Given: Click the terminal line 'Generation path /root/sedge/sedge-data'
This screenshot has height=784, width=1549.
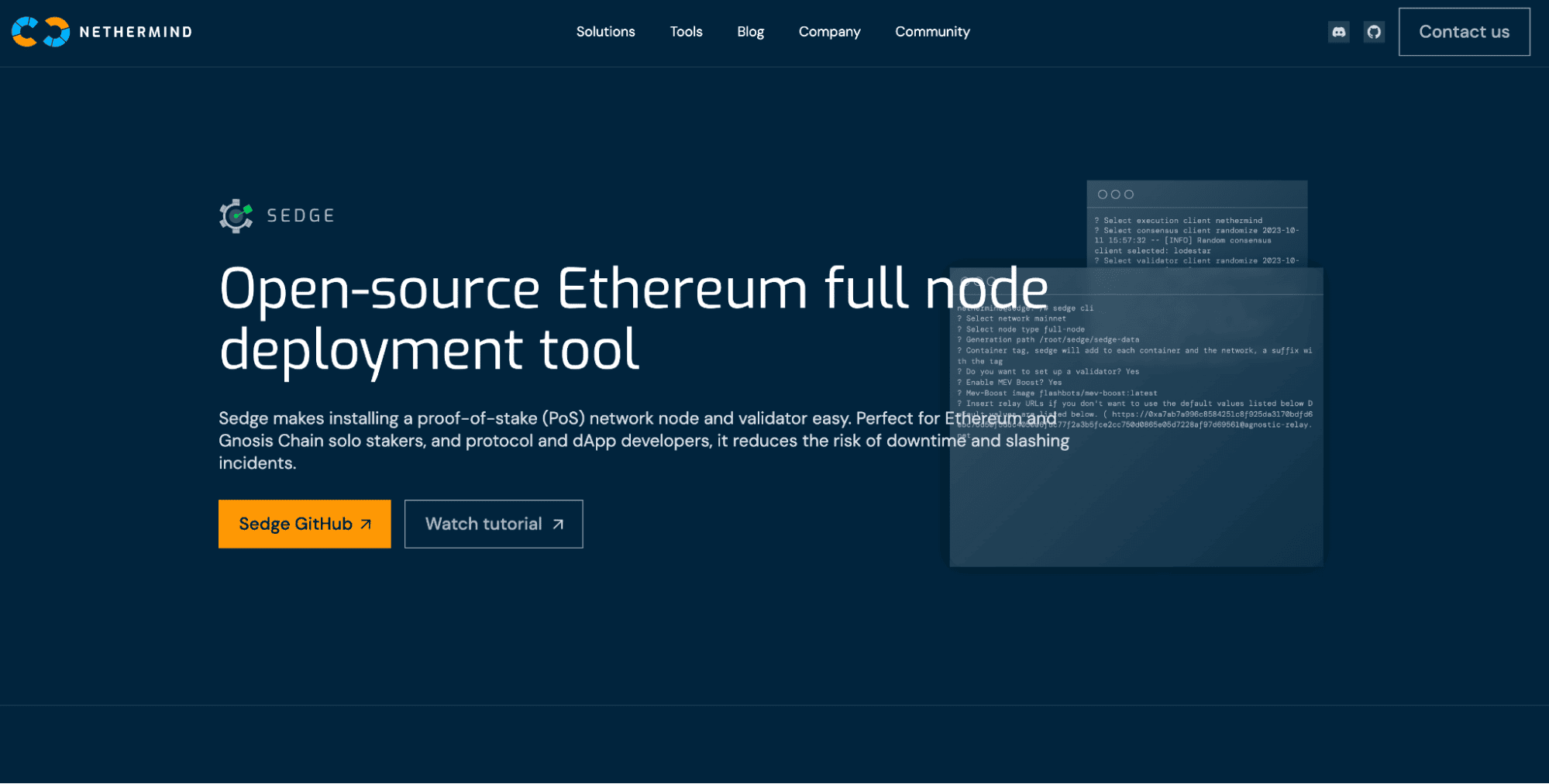Looking at the screenshot, I should pos(1048,340).
